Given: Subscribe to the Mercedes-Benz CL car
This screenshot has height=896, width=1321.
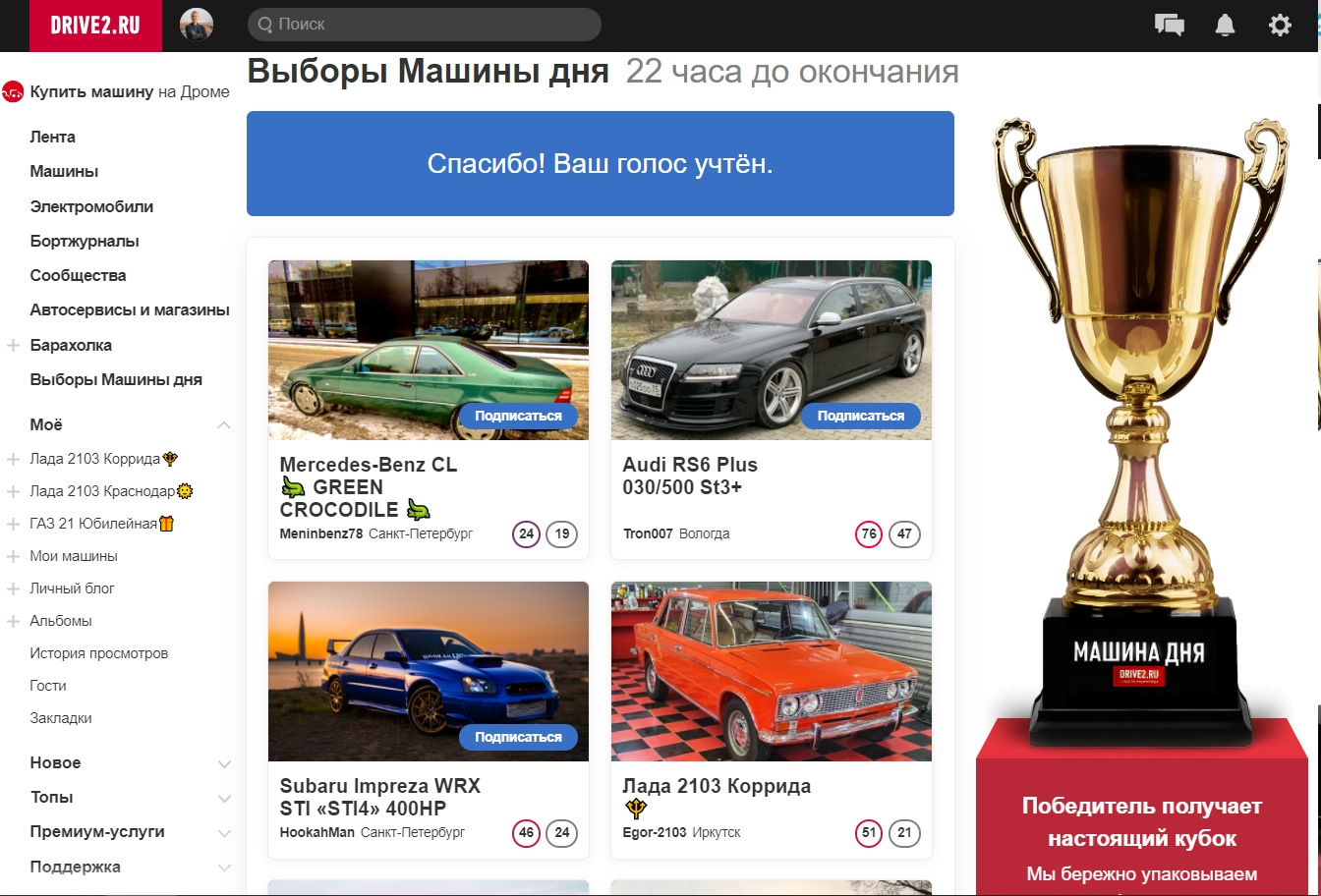Looking at the screenshot, I should tap(518, 416).
